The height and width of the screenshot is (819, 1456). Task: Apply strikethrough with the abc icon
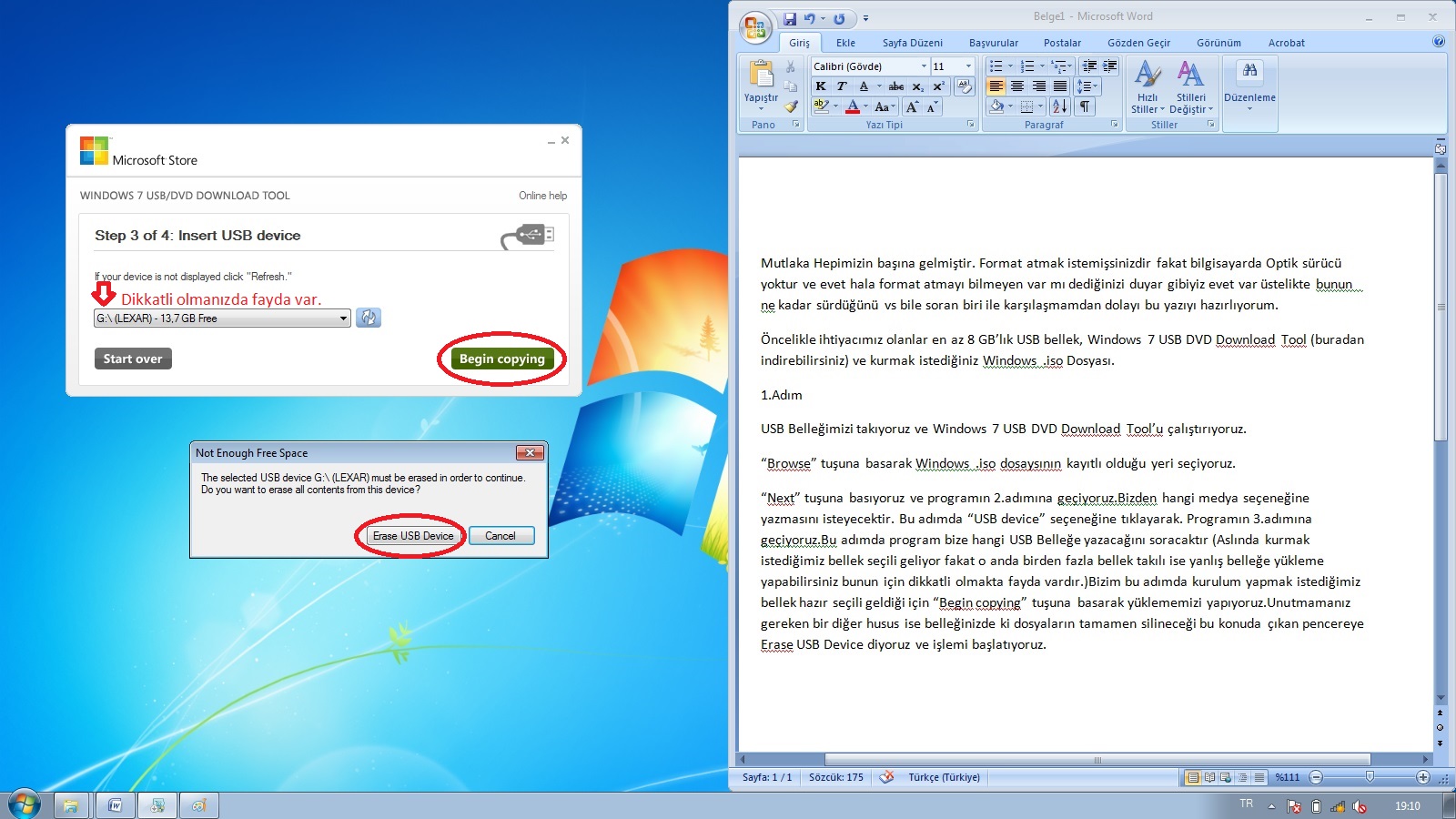click(x=896, y=86)
